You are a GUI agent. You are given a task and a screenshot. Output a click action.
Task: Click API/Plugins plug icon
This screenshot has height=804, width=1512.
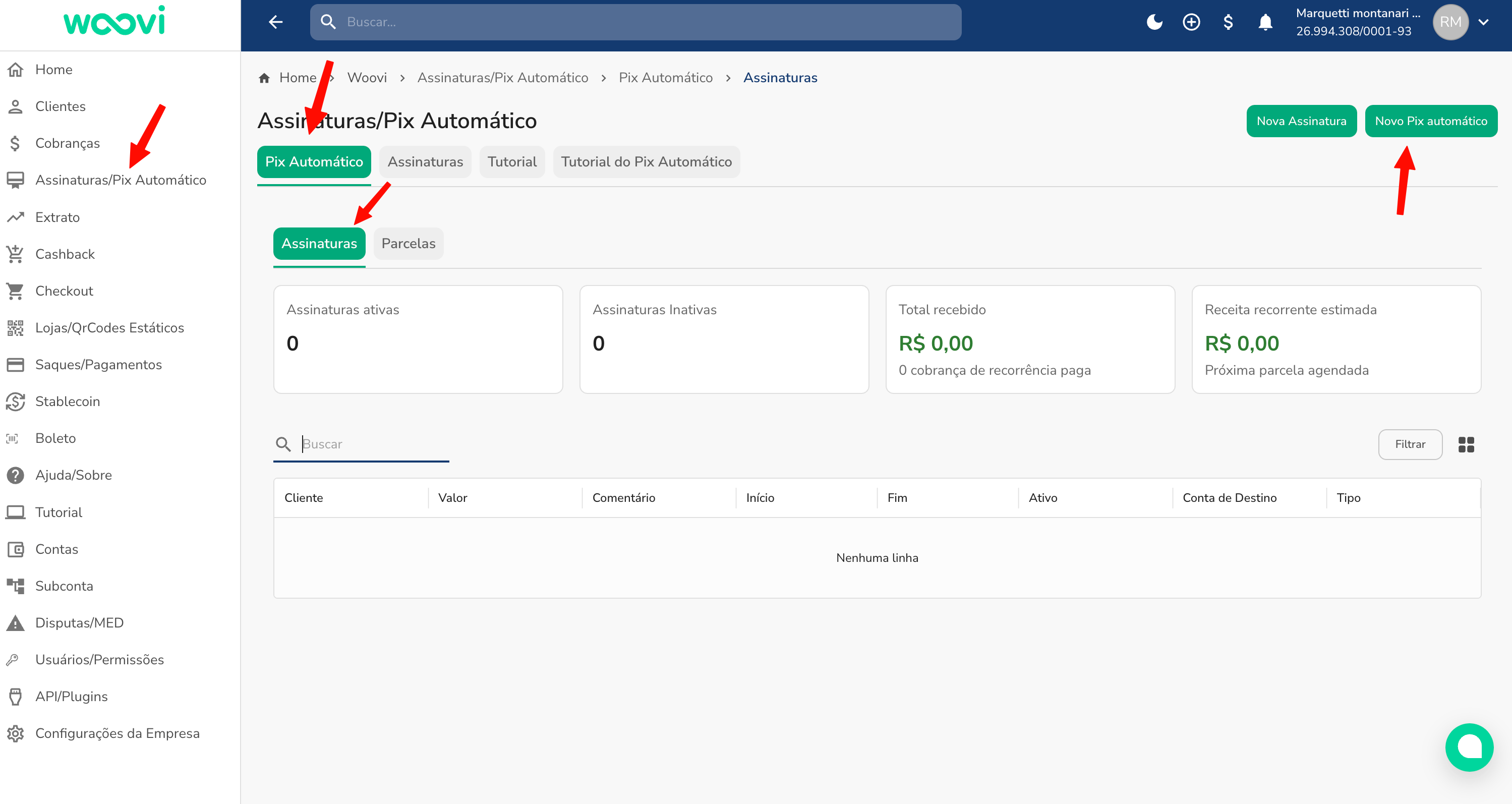15,697
